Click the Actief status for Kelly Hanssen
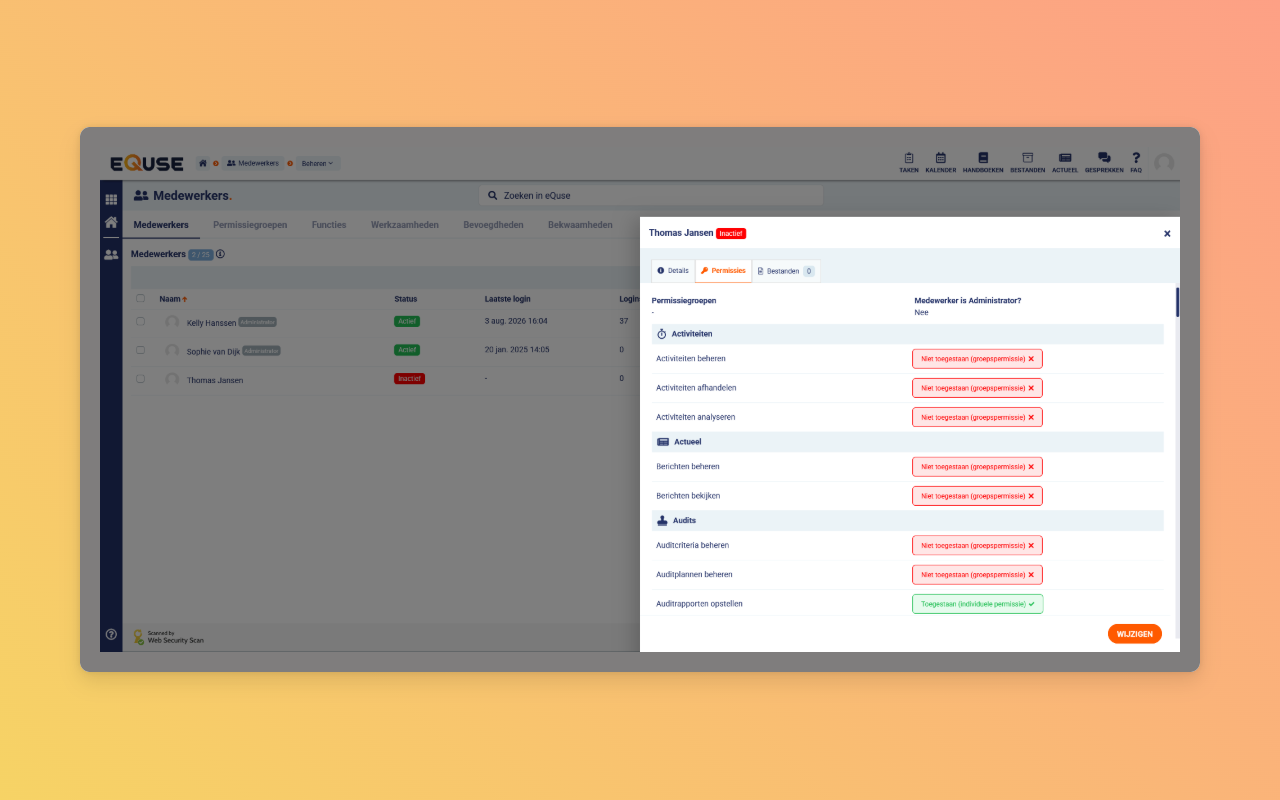Image resolution: width=1280 pixels, height=800 pixels. 407,321
